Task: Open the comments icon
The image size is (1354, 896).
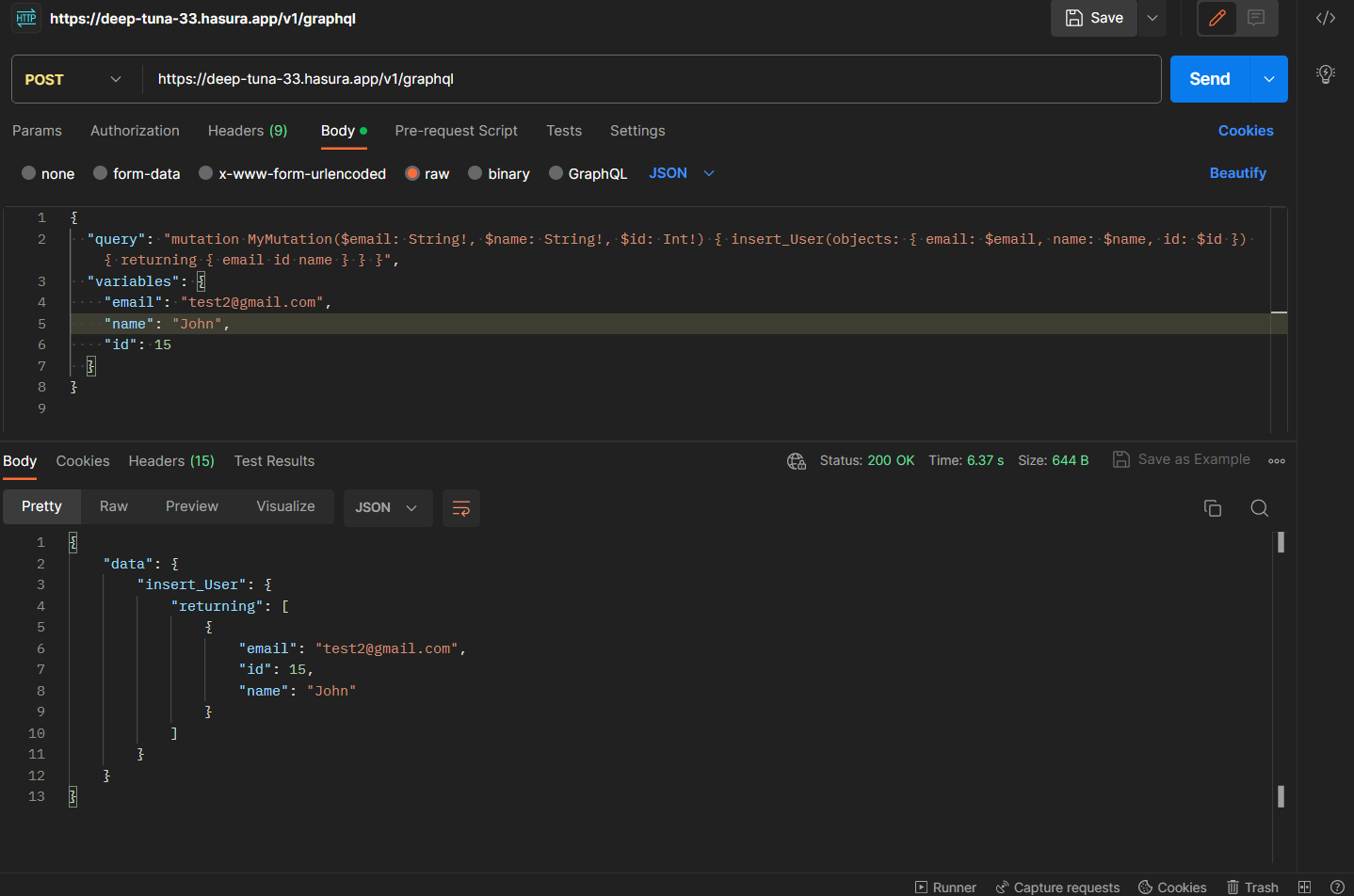Action: click(x=1256, y=18)
